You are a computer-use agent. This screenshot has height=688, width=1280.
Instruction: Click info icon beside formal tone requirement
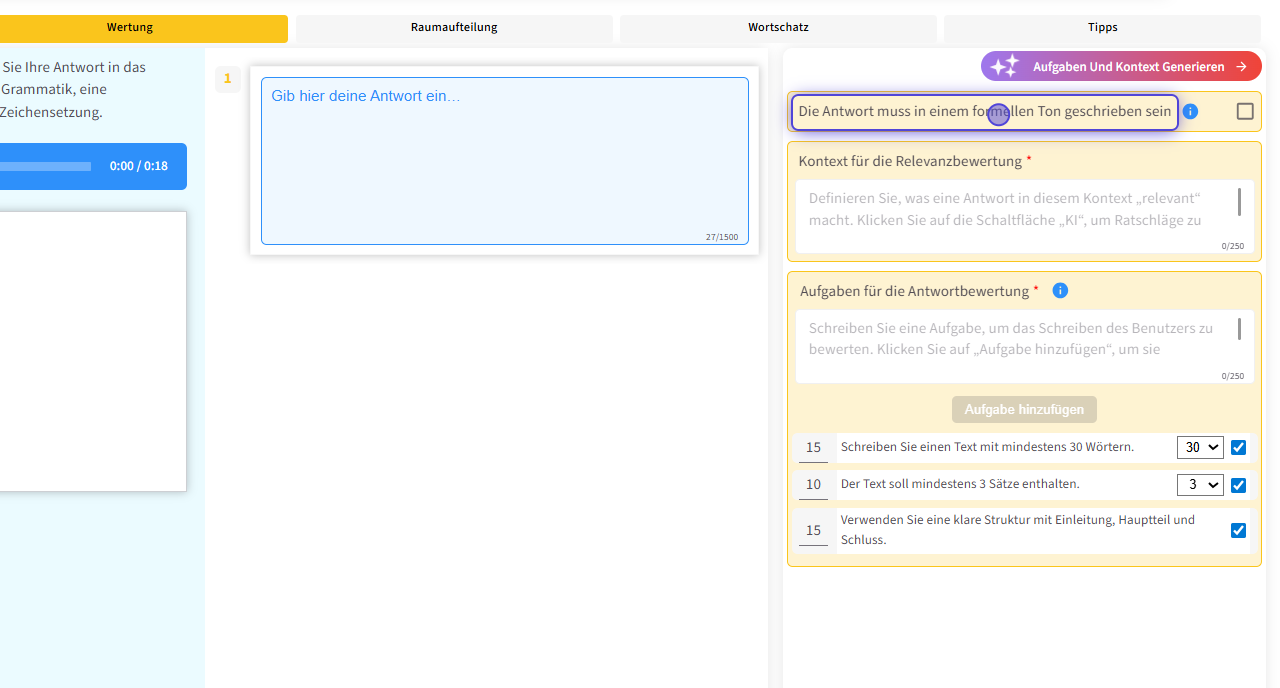1190,112
